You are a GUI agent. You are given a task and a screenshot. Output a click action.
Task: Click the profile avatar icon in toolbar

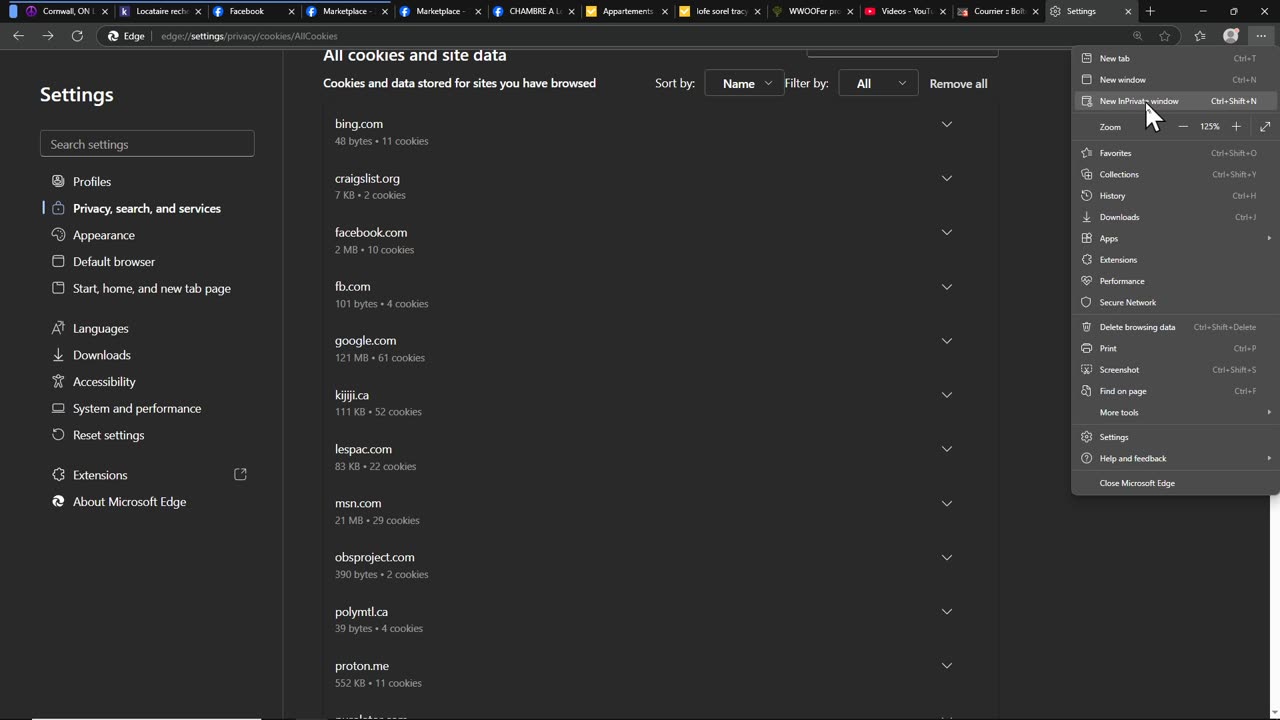pyautogui.click(x=1231, y=36)
